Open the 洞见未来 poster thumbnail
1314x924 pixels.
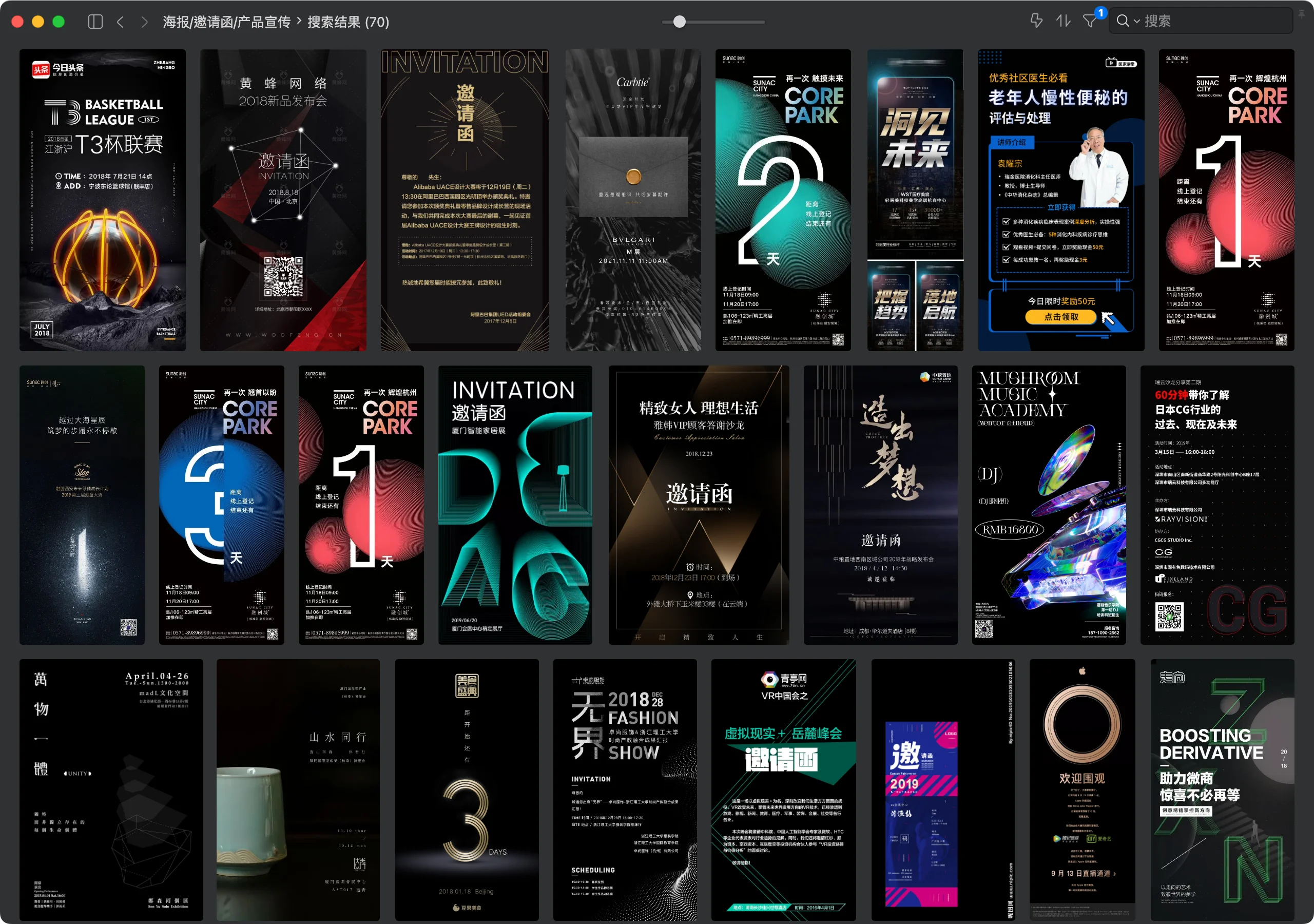(x=915, y=200)
